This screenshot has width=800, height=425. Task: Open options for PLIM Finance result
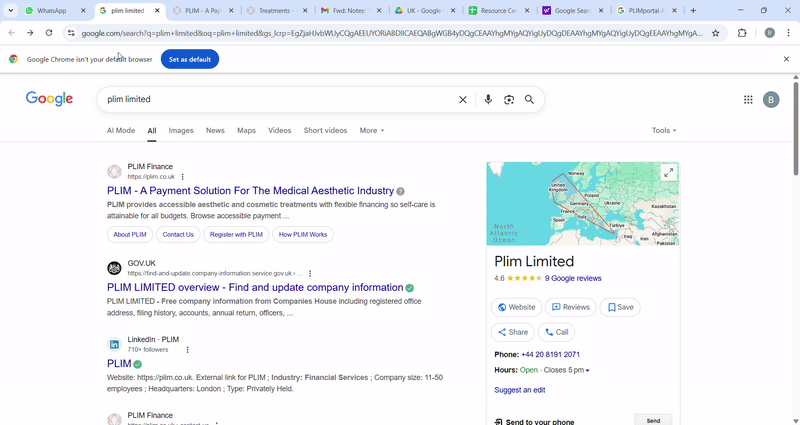(183, 177)
